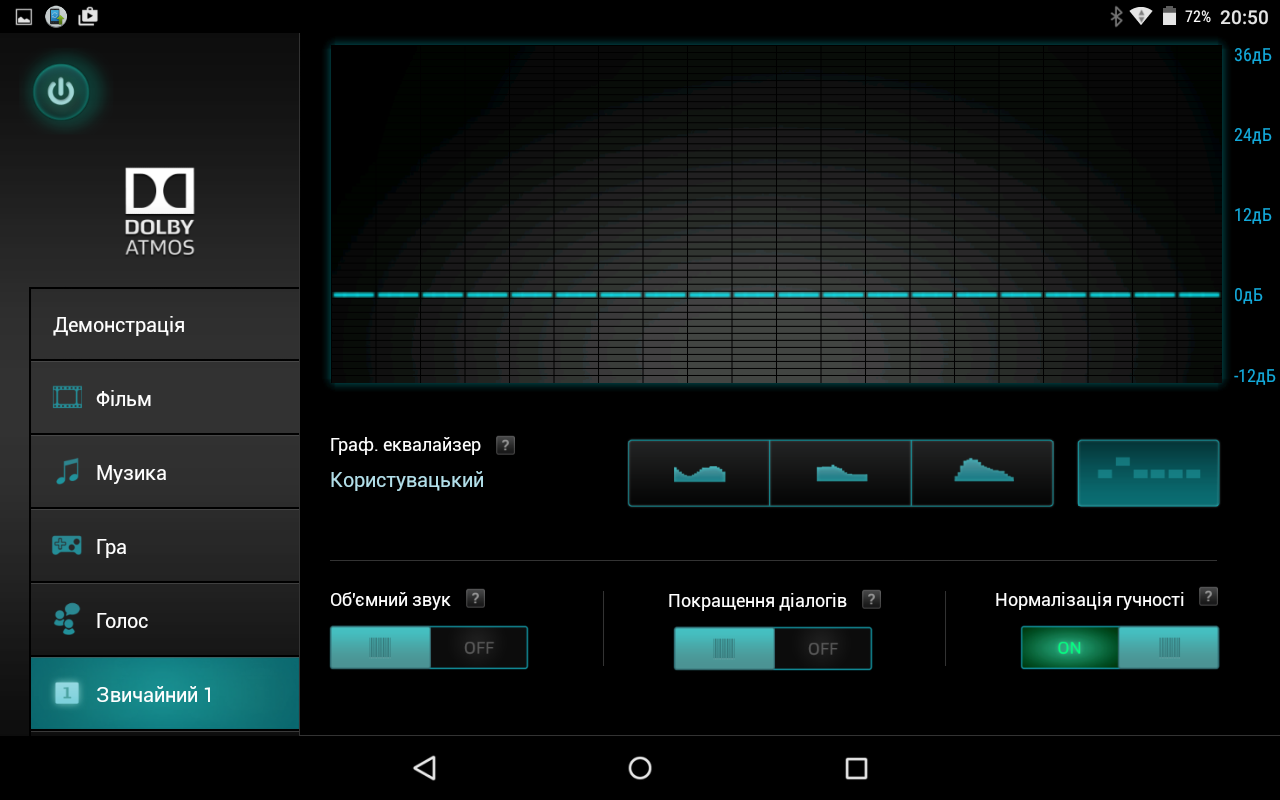Select the middle equalizer preset curve
1280x800 pixels.
[x=840, y=473]
